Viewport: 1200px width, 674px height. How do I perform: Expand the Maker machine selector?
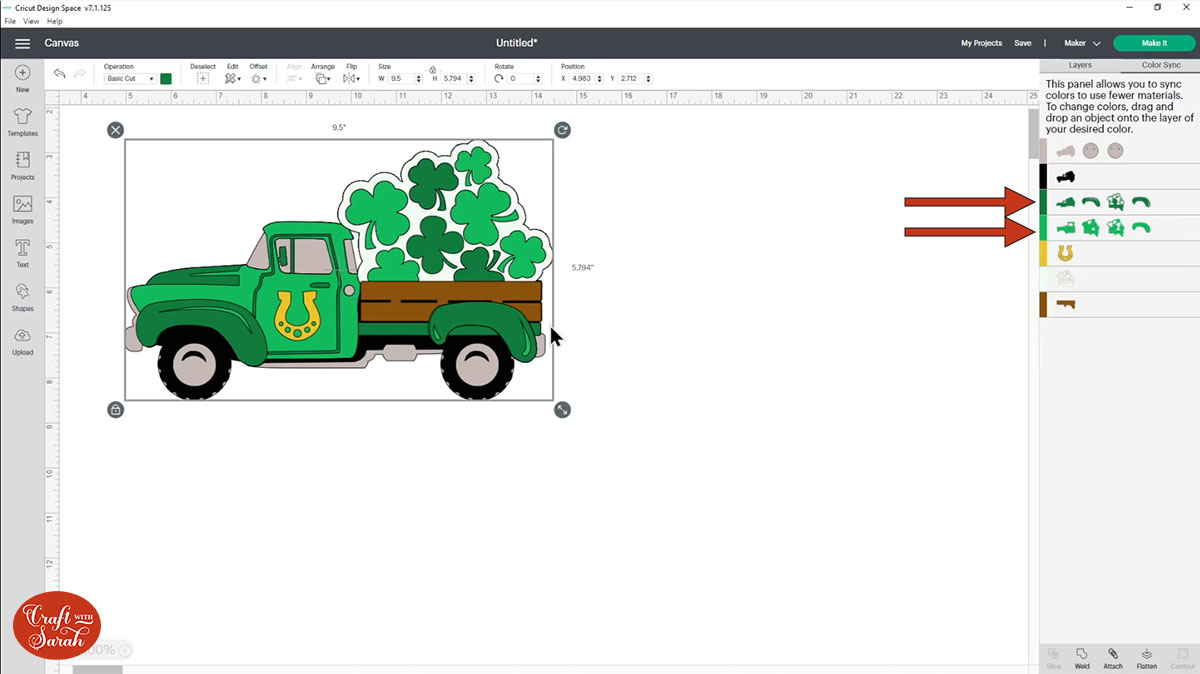(x=1082, y=43)
